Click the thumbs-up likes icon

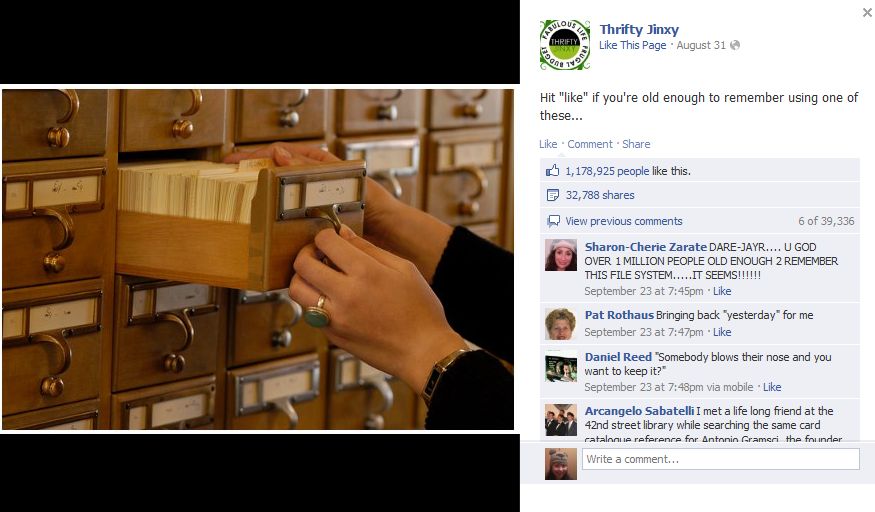[x=552, y=171]
